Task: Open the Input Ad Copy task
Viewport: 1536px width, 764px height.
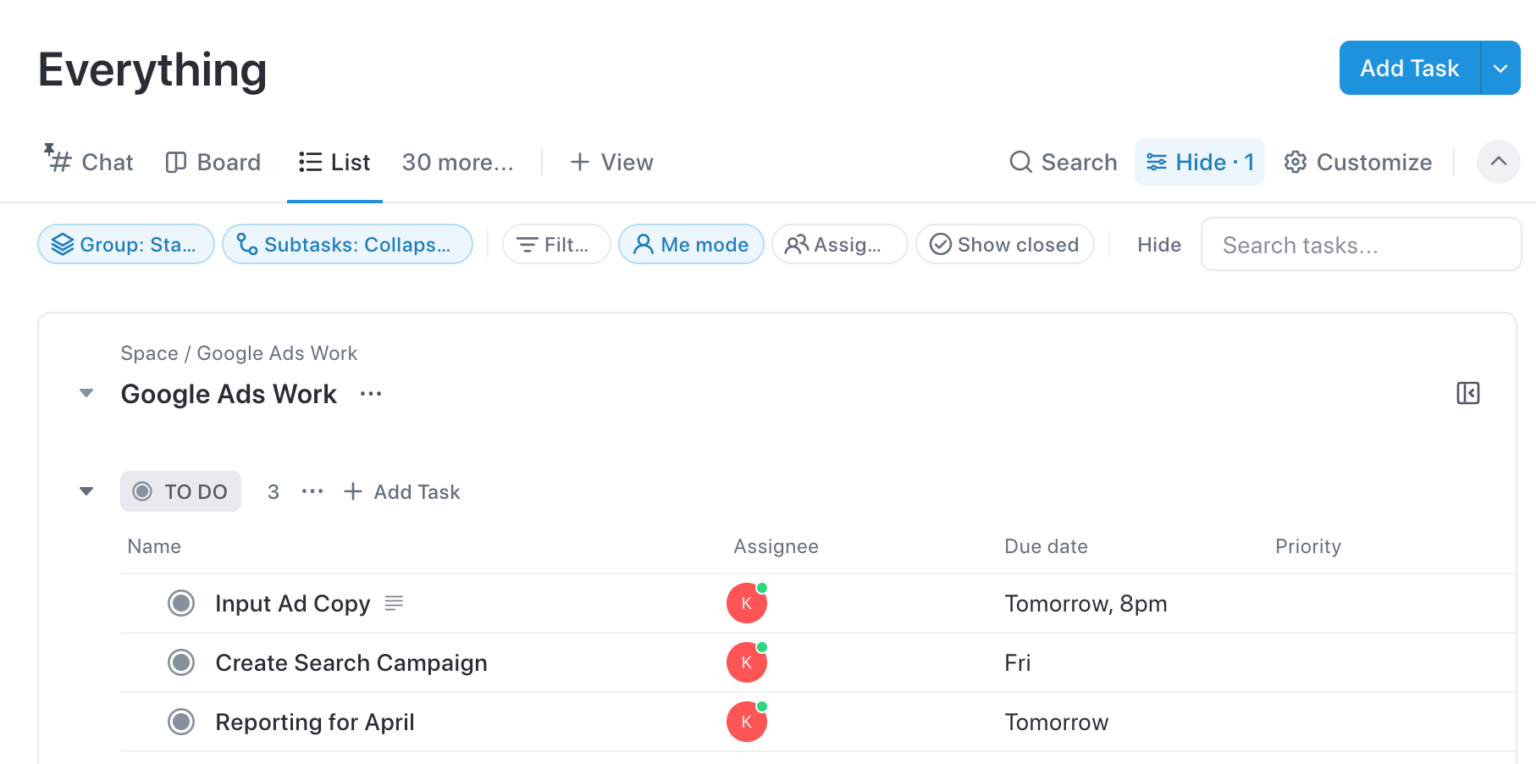Action: coord(293,603)
